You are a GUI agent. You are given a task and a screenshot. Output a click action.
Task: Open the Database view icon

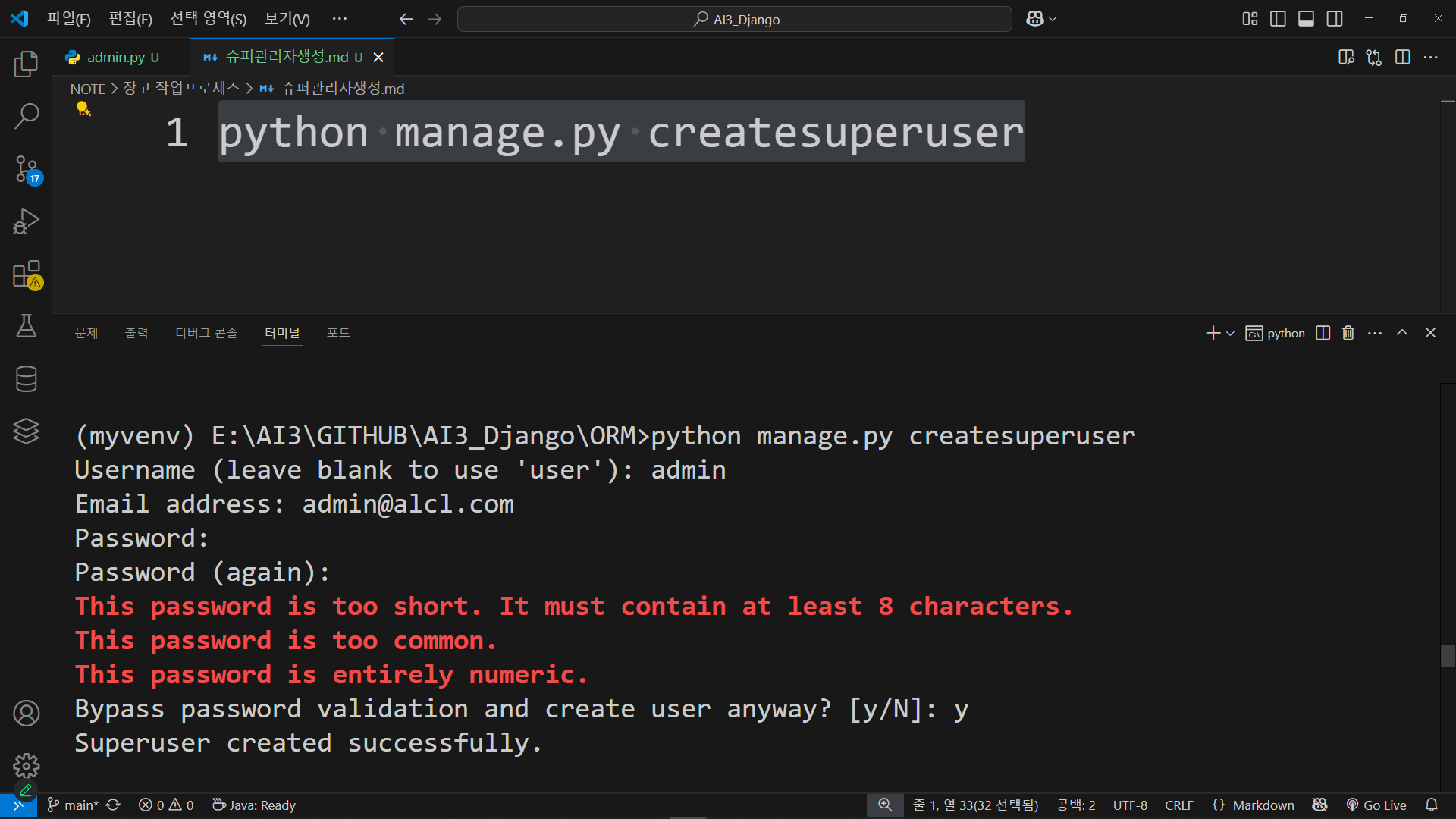pyautogui.click(x=26, y=378)
